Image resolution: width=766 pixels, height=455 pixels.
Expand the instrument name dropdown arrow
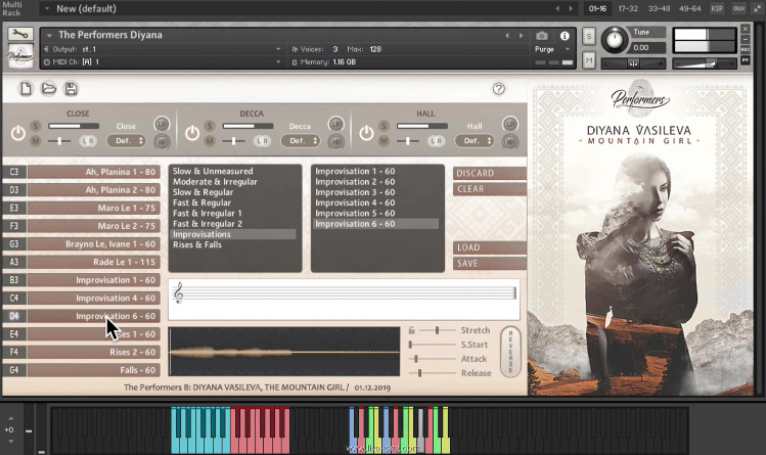tap(49, 35)
